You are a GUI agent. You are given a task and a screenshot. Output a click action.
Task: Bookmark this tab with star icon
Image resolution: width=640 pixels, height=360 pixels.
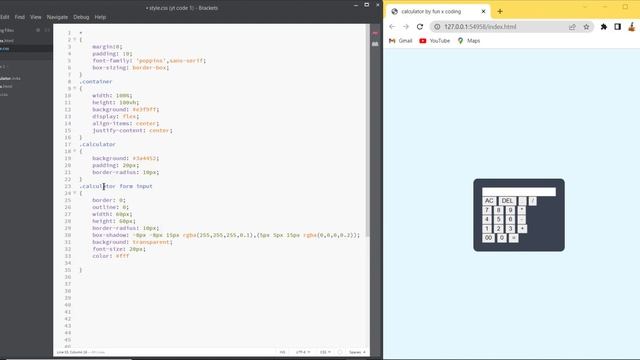click(x=586, y=27)
